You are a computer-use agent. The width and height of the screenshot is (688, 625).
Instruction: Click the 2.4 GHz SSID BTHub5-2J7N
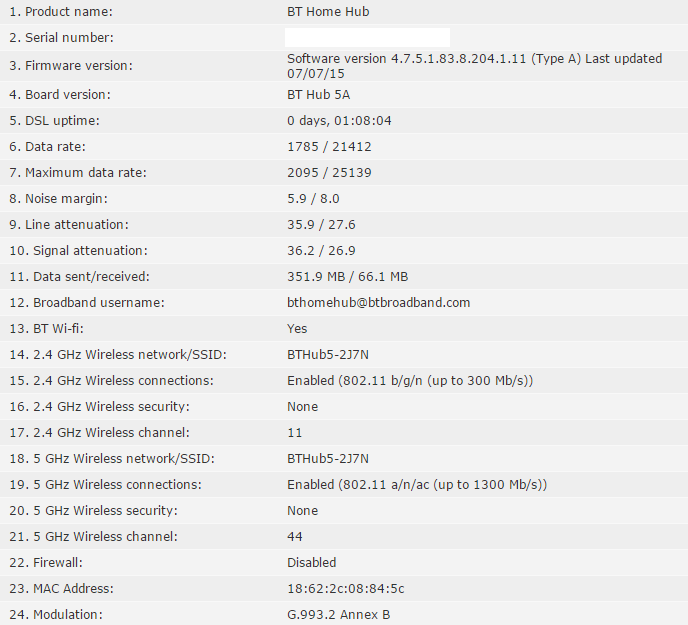328,355
